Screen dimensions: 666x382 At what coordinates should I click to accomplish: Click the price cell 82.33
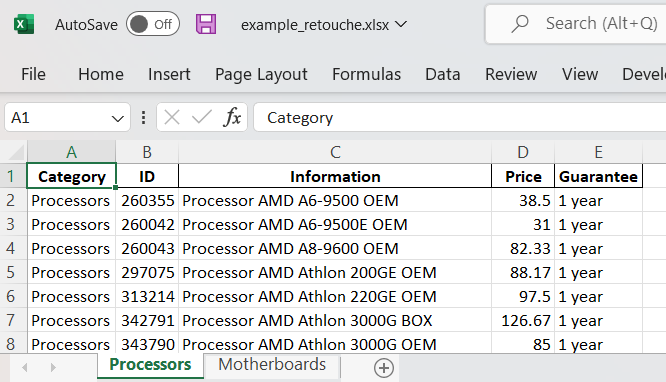pyautogui.click(x=523, y=248)
